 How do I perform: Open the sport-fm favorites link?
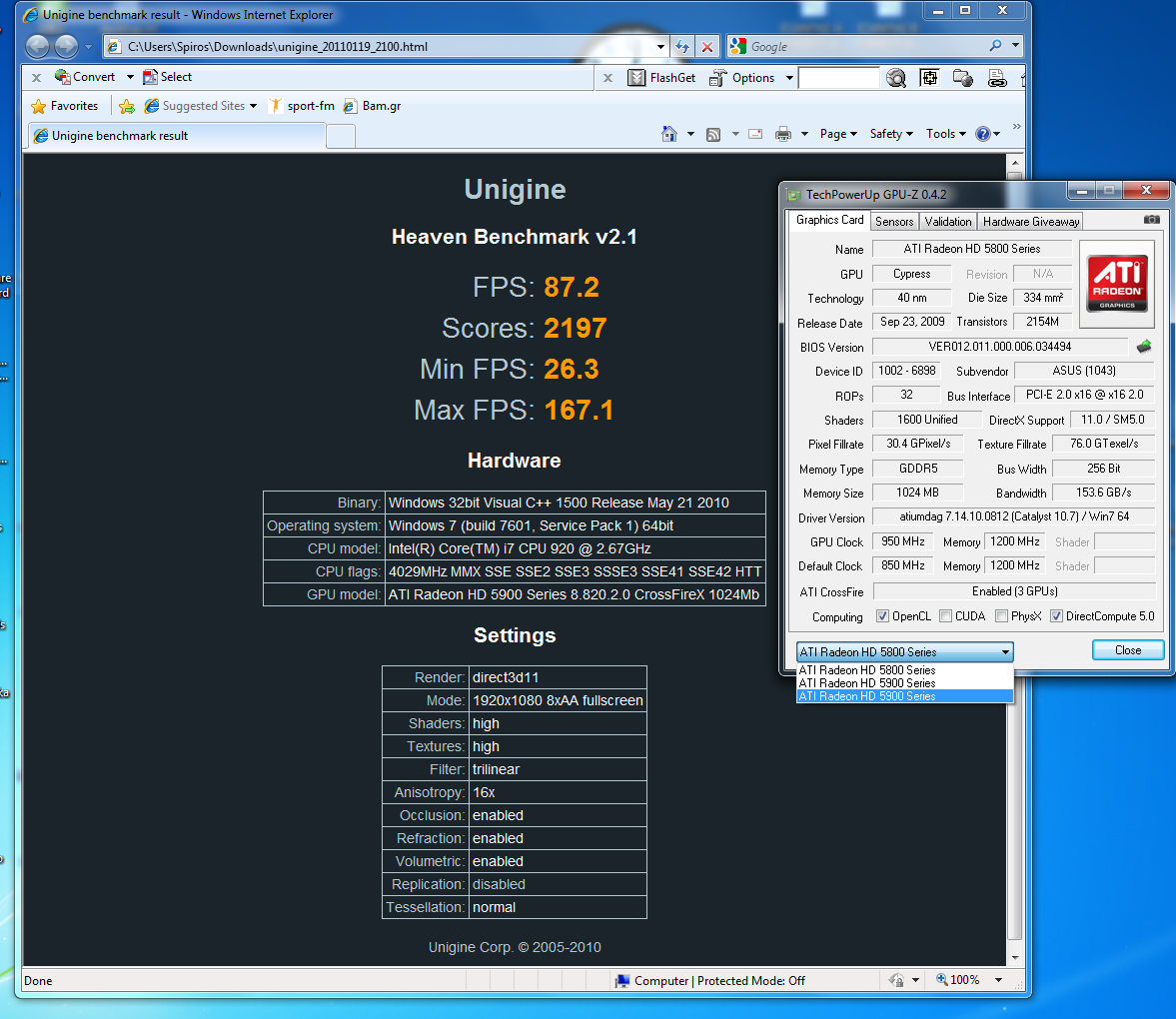click(x=302, y=106)
